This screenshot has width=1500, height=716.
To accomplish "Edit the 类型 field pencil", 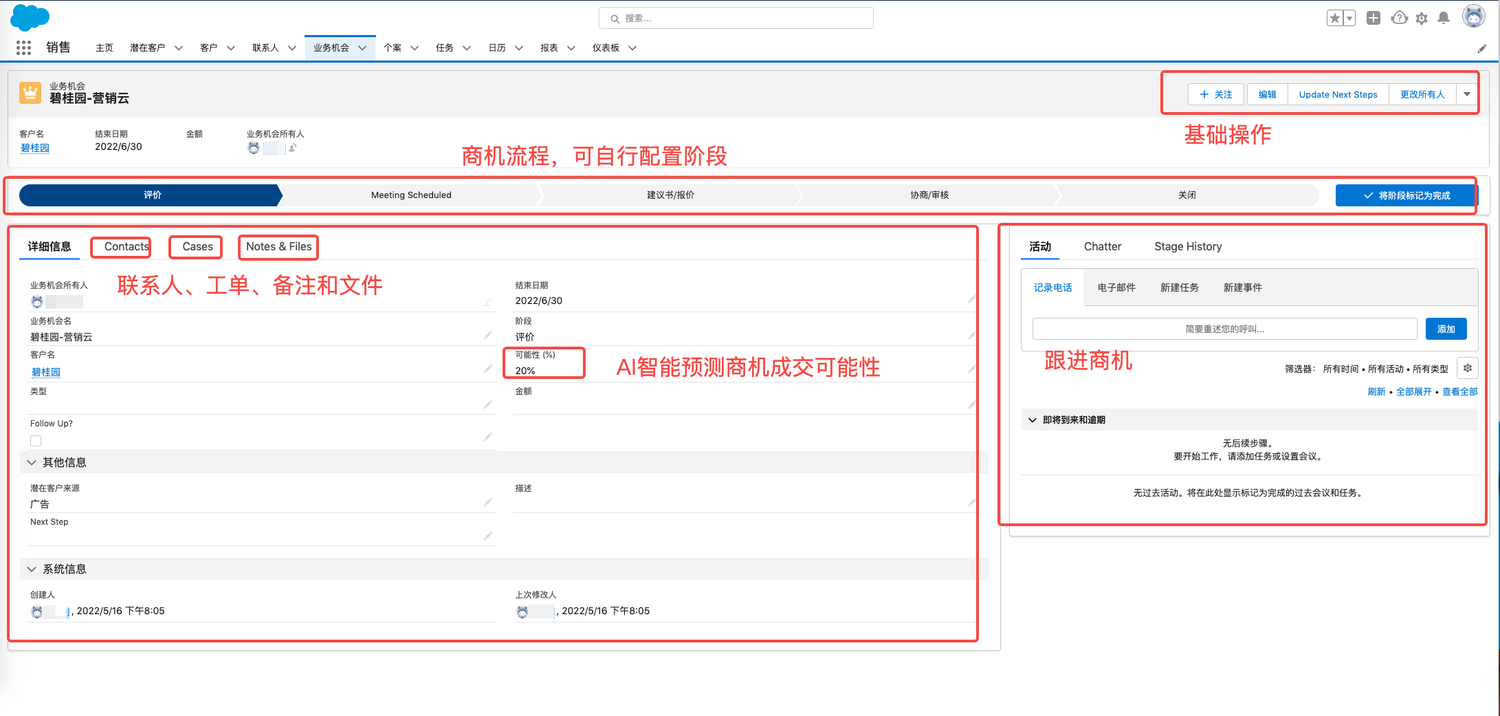I will tap(488, 405).
